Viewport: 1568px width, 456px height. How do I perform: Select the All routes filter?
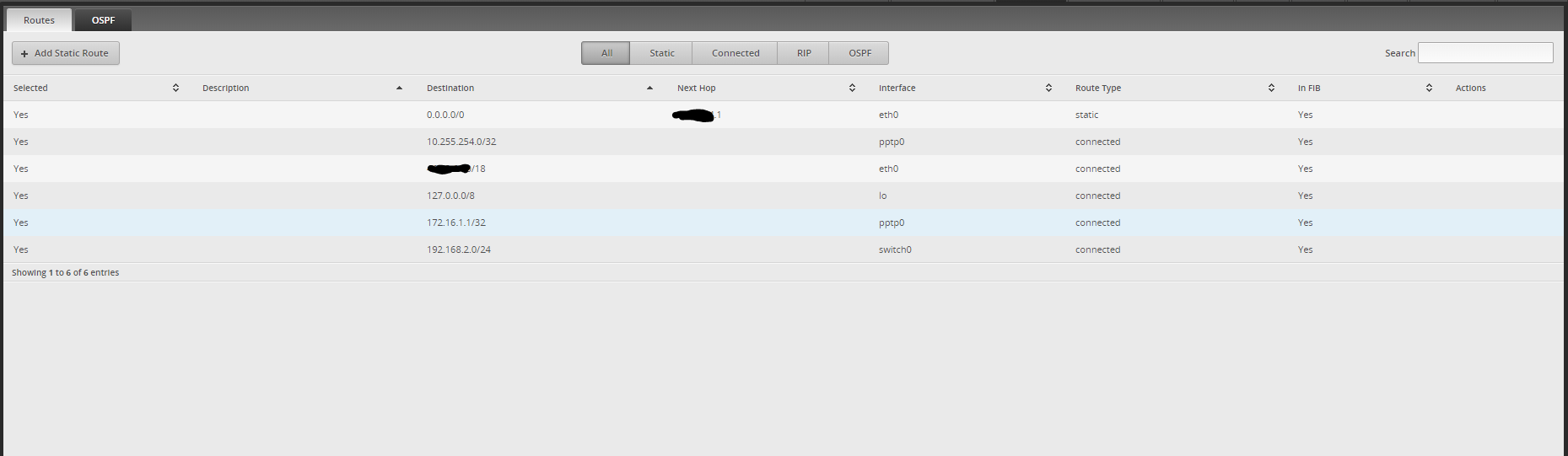(x=606, y=53)
